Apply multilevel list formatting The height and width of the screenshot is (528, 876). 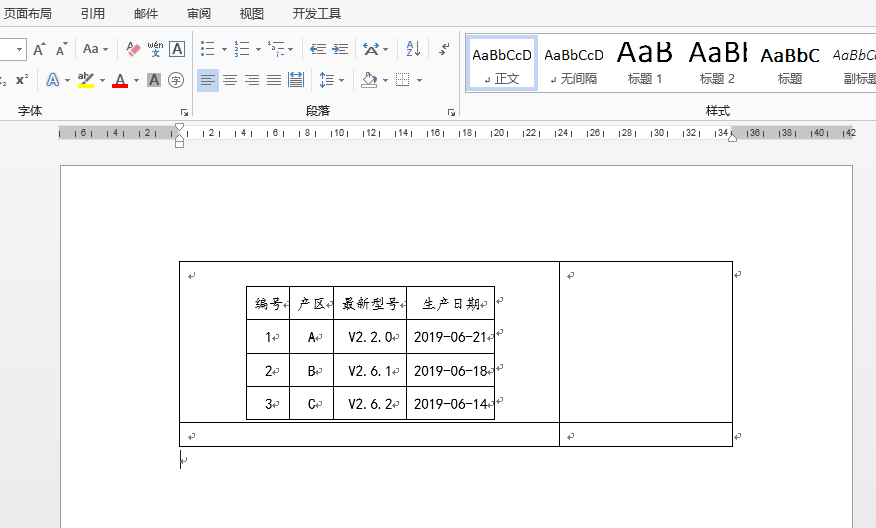276,49
